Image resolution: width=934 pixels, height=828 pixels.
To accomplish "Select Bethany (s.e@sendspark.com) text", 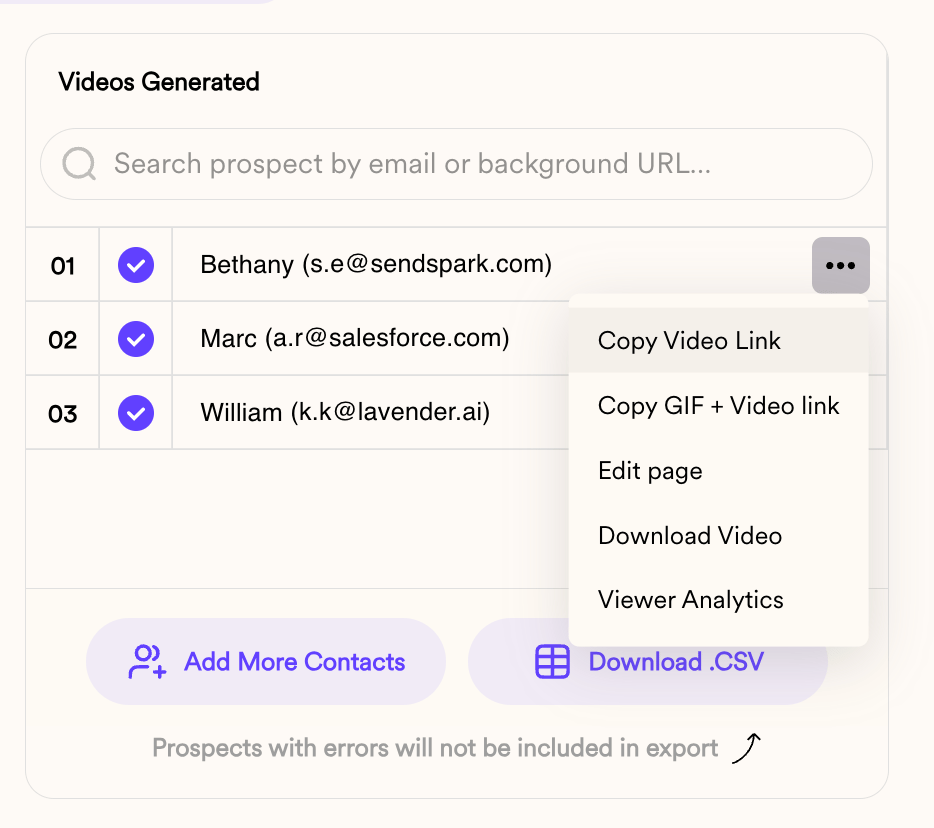I will point(376,264).
